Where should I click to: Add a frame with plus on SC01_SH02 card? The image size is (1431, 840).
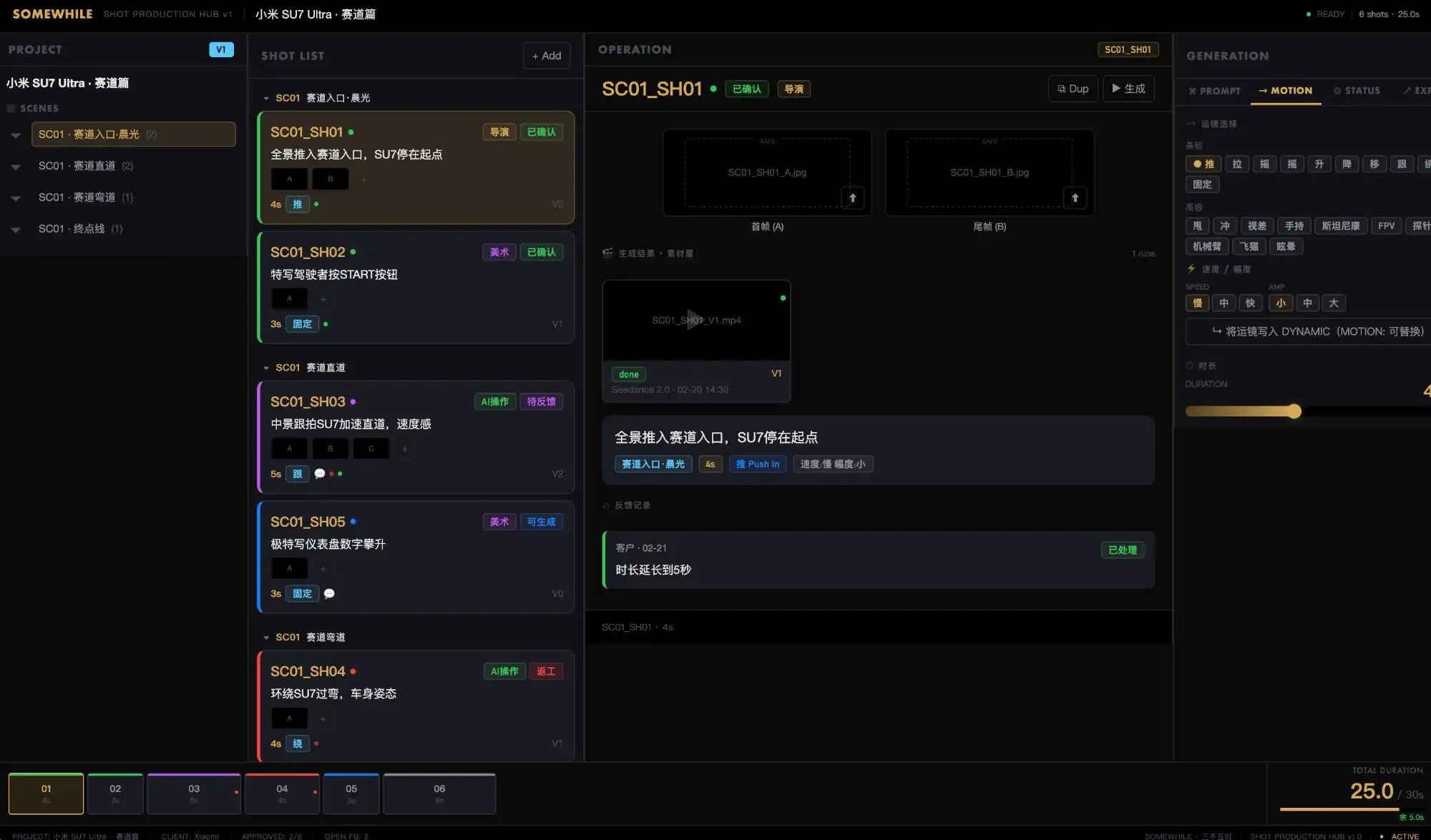point(323,299)
